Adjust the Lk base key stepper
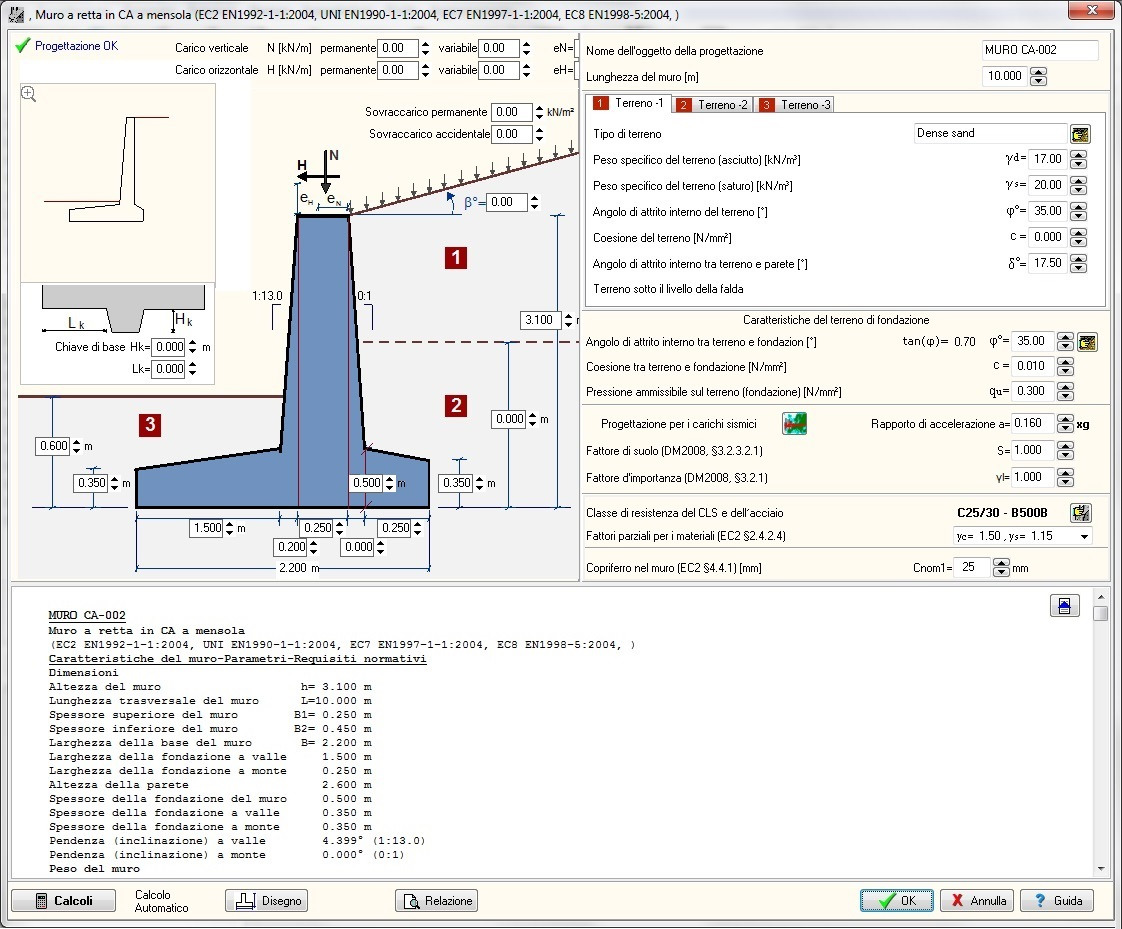This screenshot has width=1122, height=929. coord(192,369)
